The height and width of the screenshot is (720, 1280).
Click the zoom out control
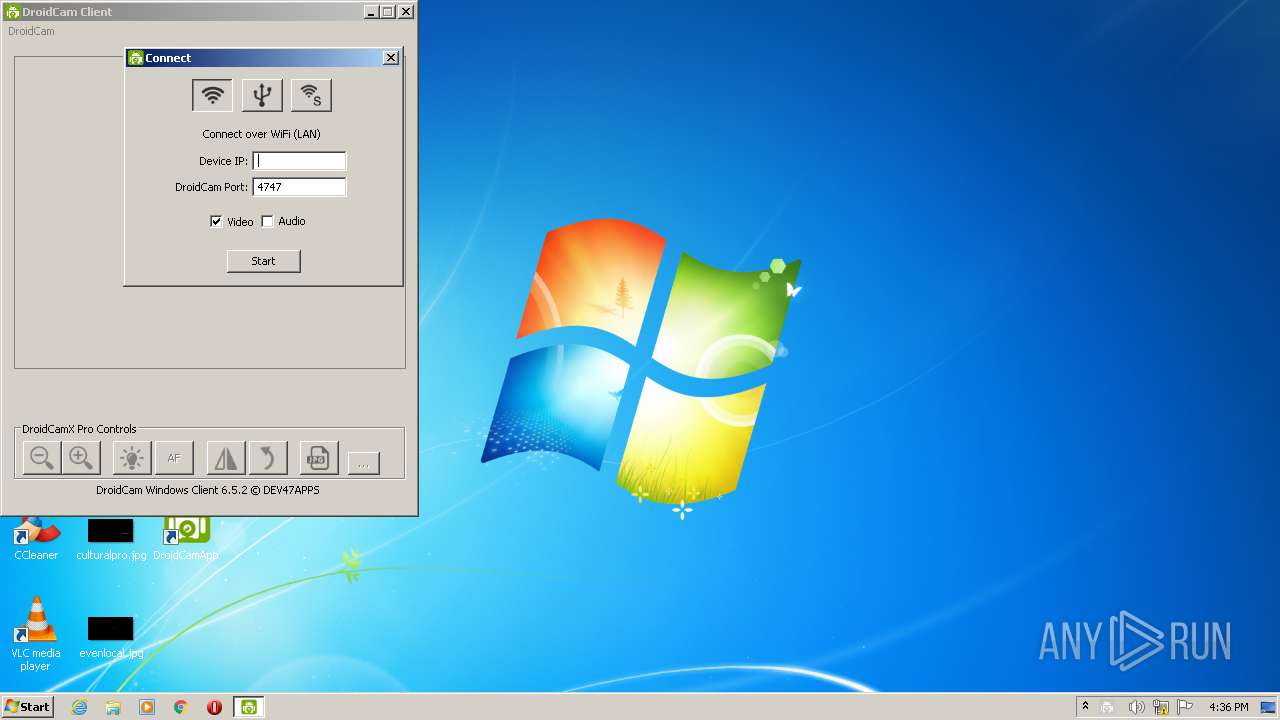pos(42,458)
